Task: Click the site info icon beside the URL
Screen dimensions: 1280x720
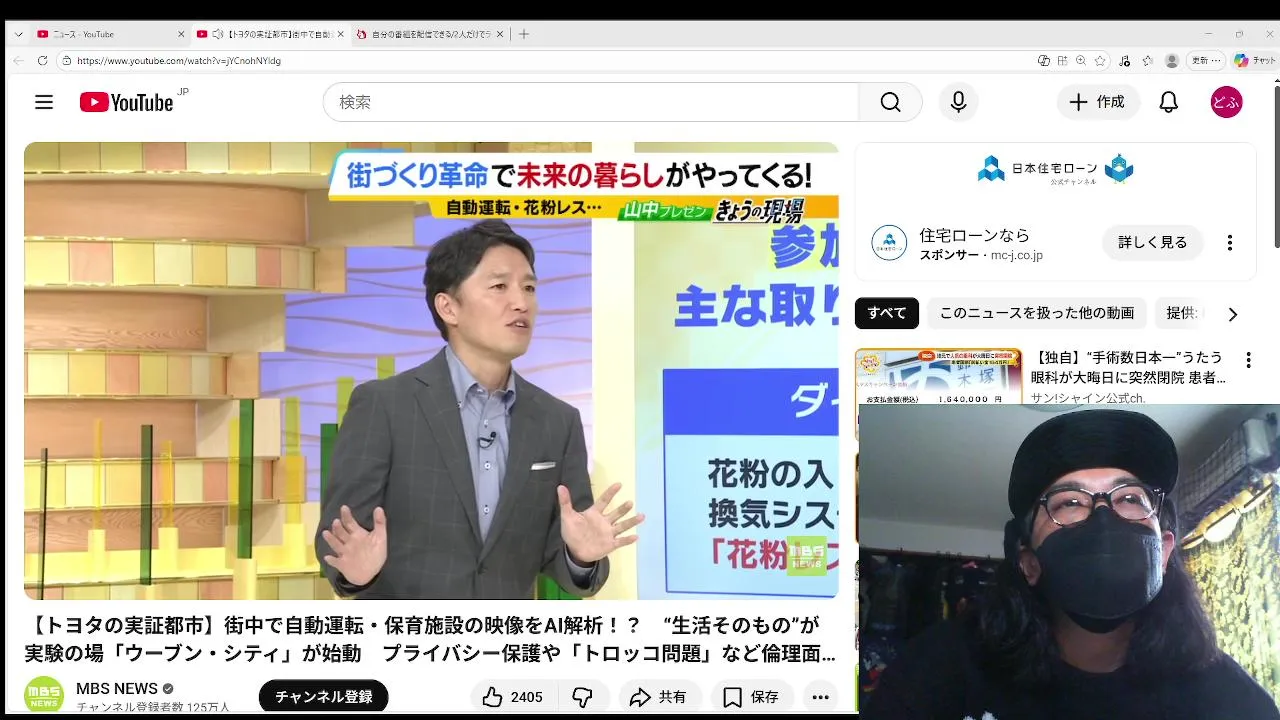Action: pyautogui.click(x=66, y=60)
